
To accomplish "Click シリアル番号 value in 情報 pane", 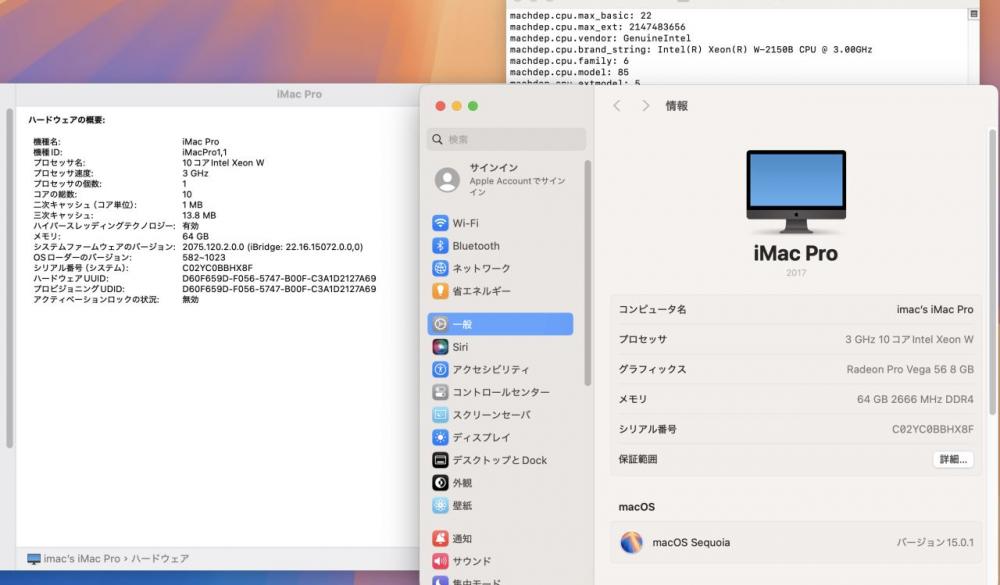I will point(932,429).
